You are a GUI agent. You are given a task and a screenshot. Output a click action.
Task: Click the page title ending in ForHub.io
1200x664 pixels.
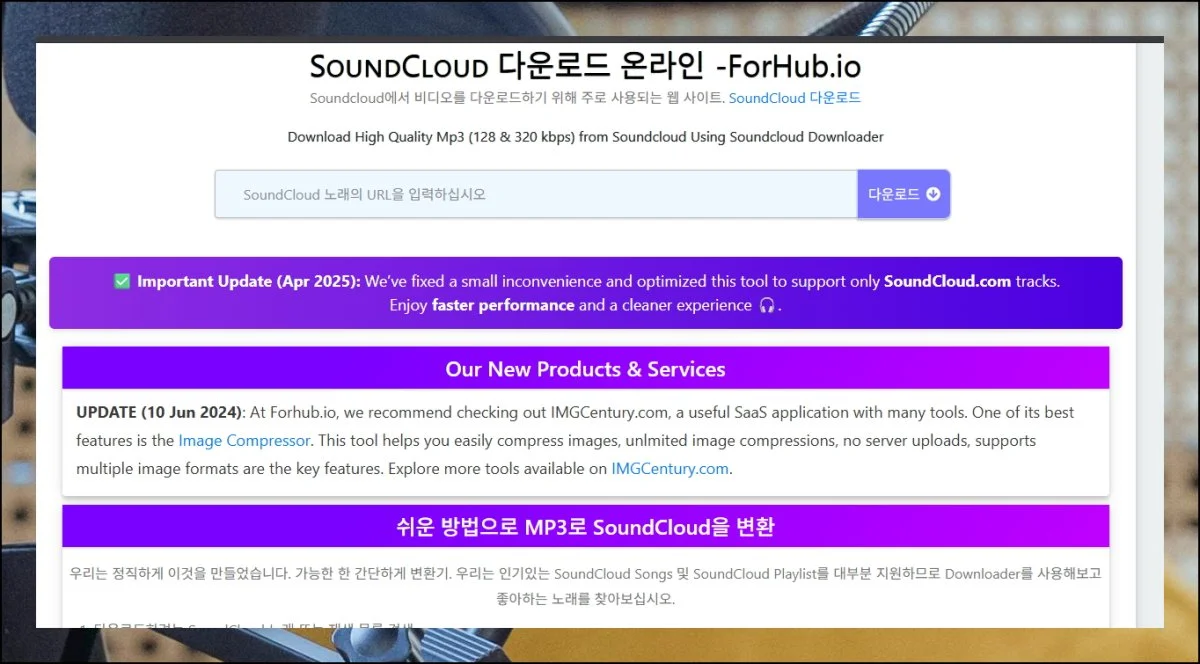coord(585,66)
